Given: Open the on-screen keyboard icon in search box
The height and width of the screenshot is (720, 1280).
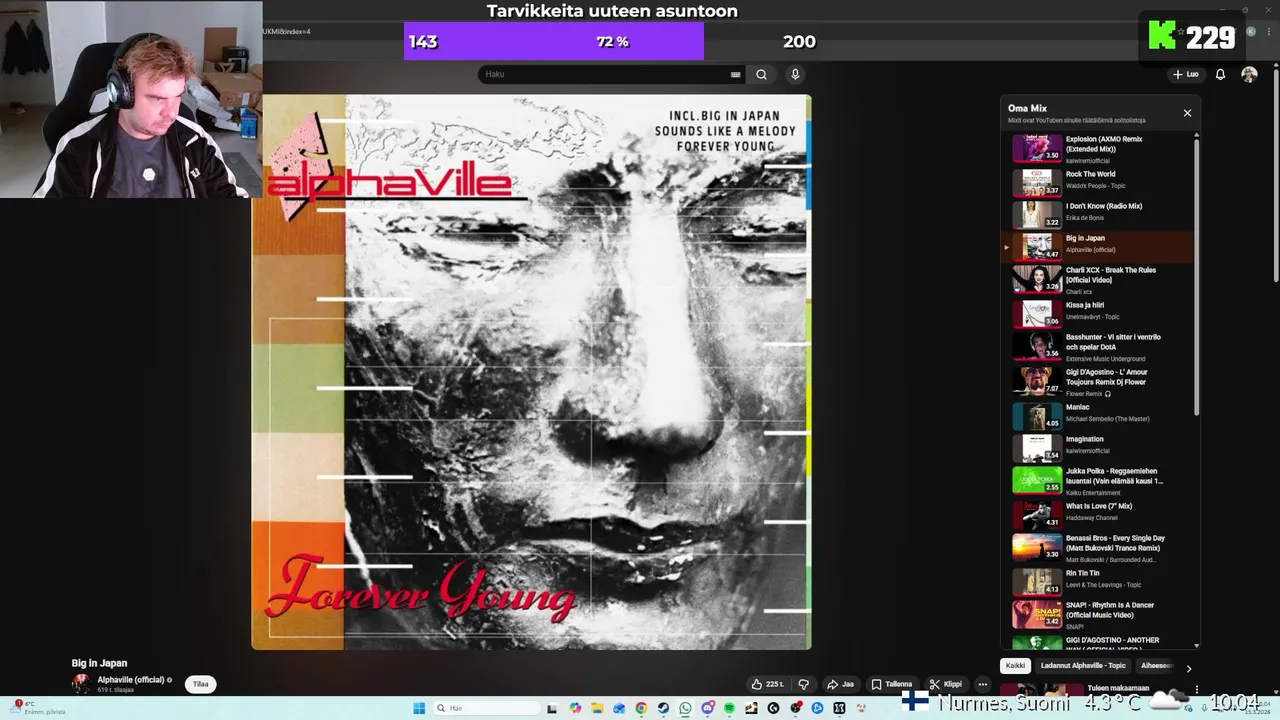Looking at the screenshot, I should (736, 74).
